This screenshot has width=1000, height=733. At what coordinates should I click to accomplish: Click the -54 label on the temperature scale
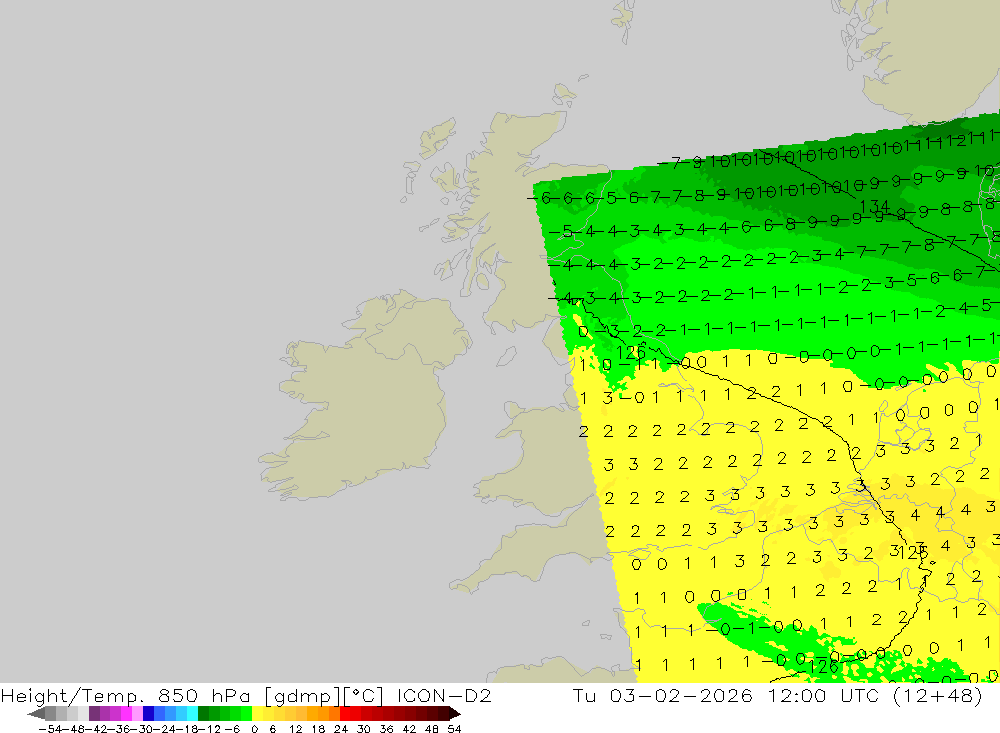point(50,729)
